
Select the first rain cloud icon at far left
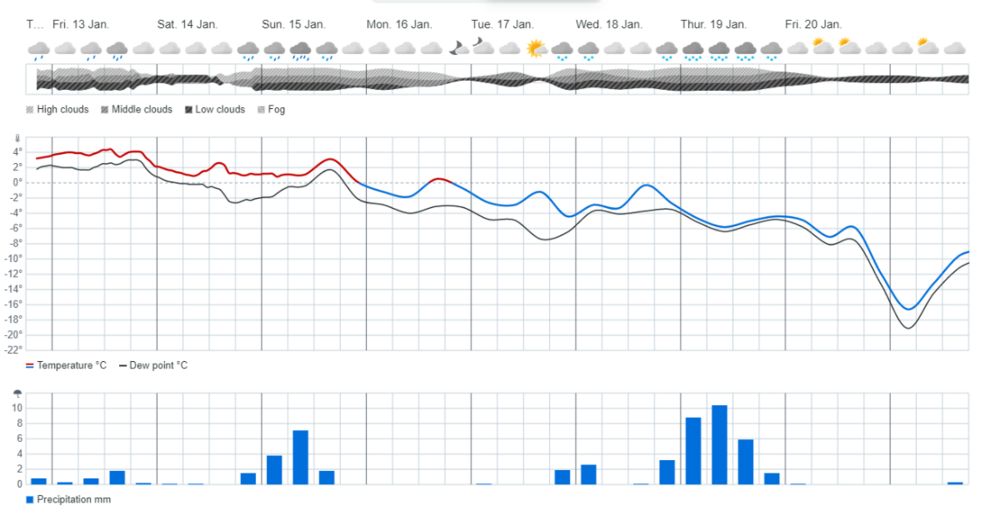[x=39, y=49]
